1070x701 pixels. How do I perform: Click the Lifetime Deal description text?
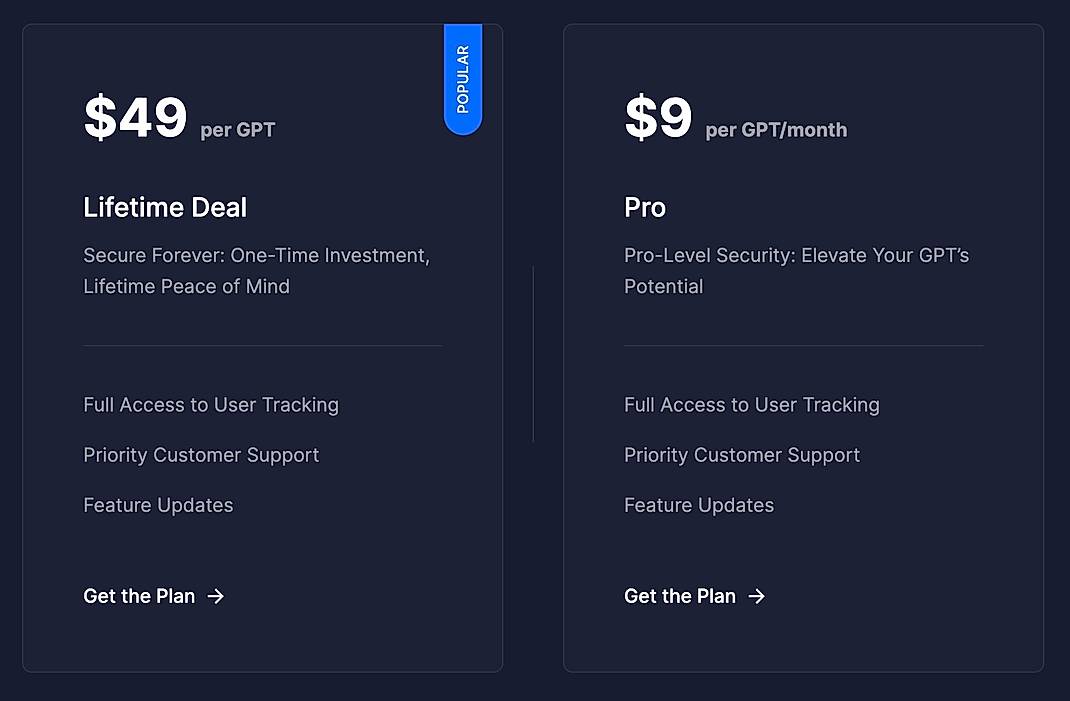coord(256,270)
